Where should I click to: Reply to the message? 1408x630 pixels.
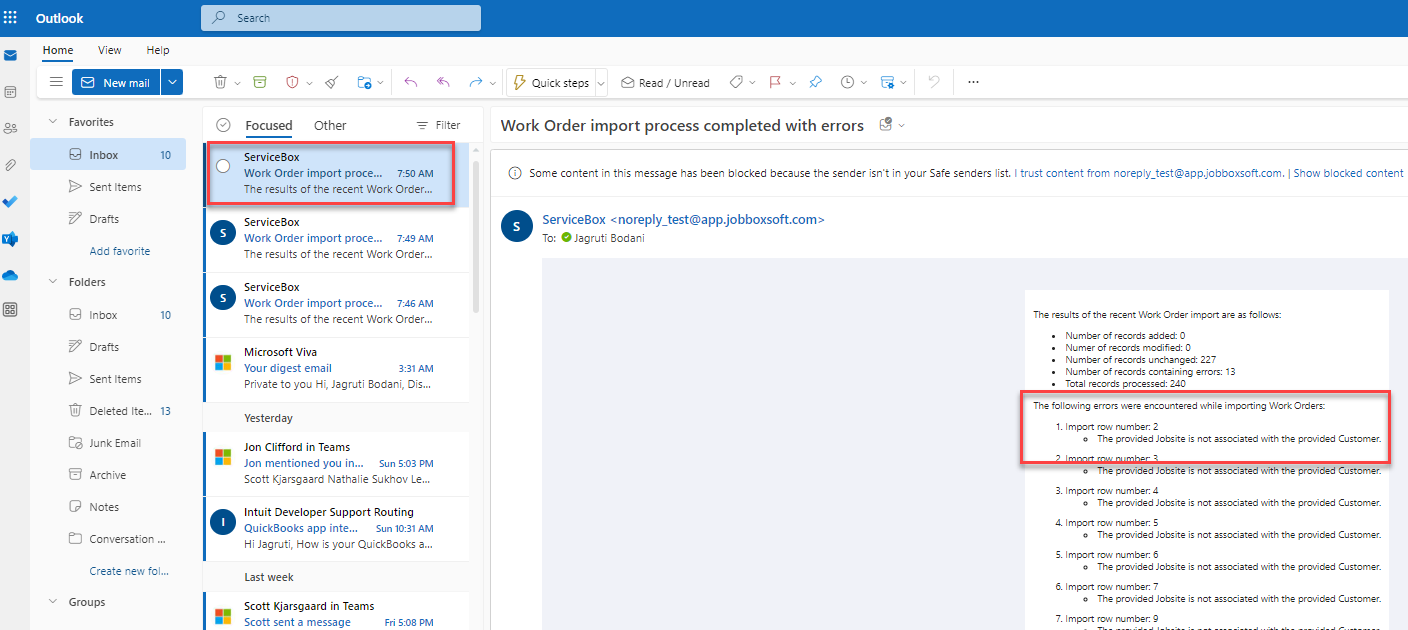pyautogui.click(x=410, y=83)
